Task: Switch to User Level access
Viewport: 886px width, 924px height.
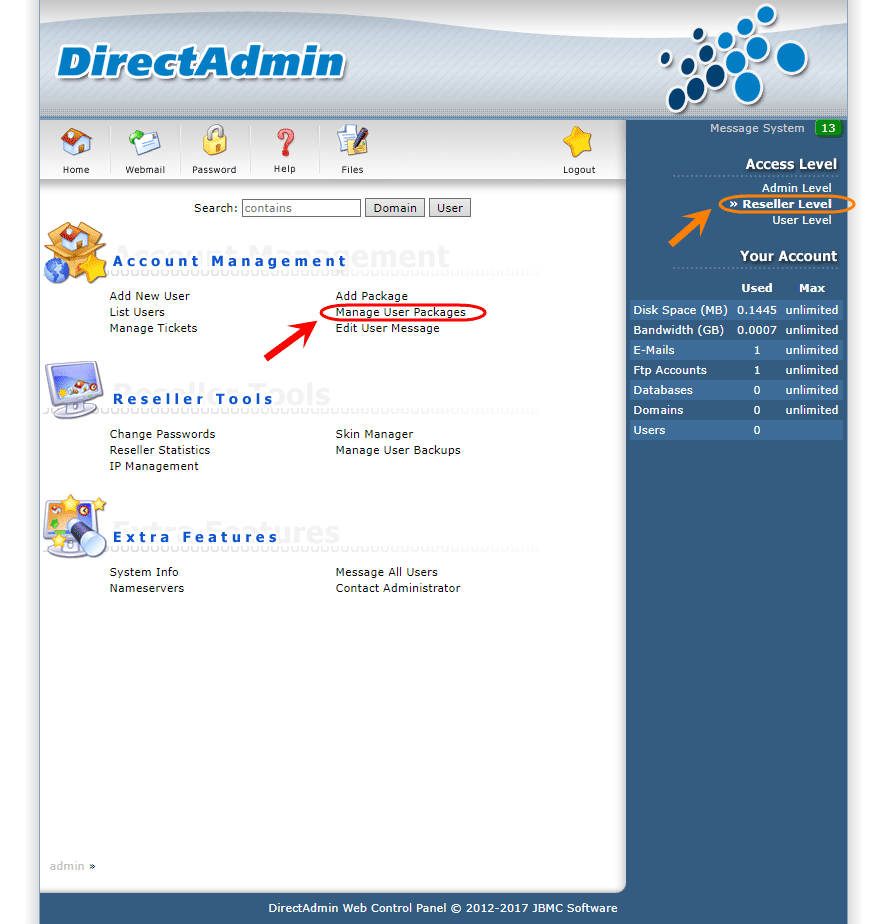Action: 802,220
